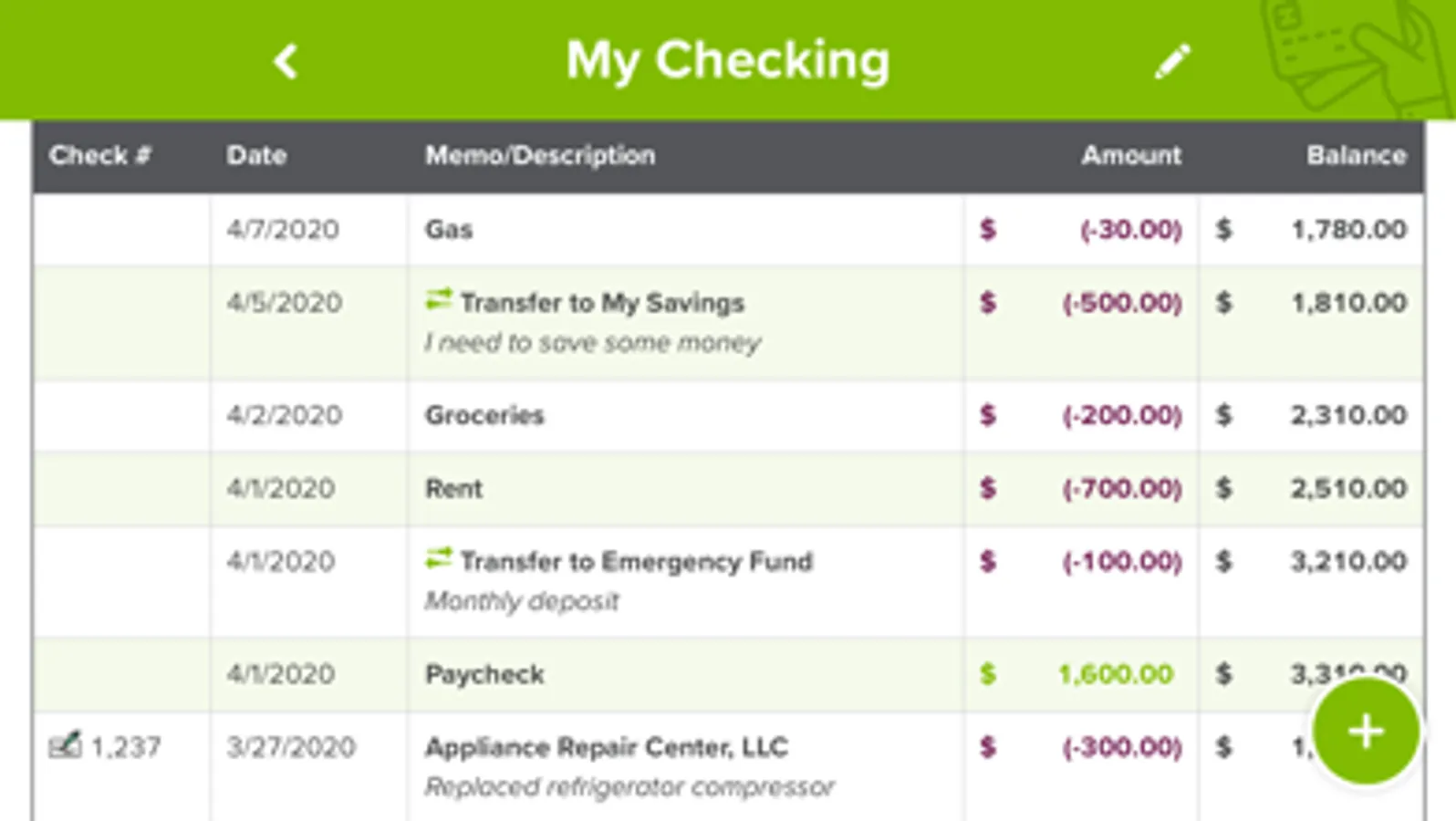Select the Date column header
This screenshot has width=1456, height=821.
[257, 155]
